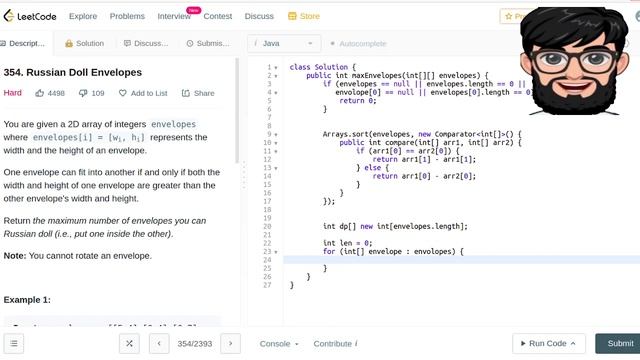The height and width of the screenshot is (360, 640).
Task: Open the Console dropdown
Action: (x=279, y=344)
